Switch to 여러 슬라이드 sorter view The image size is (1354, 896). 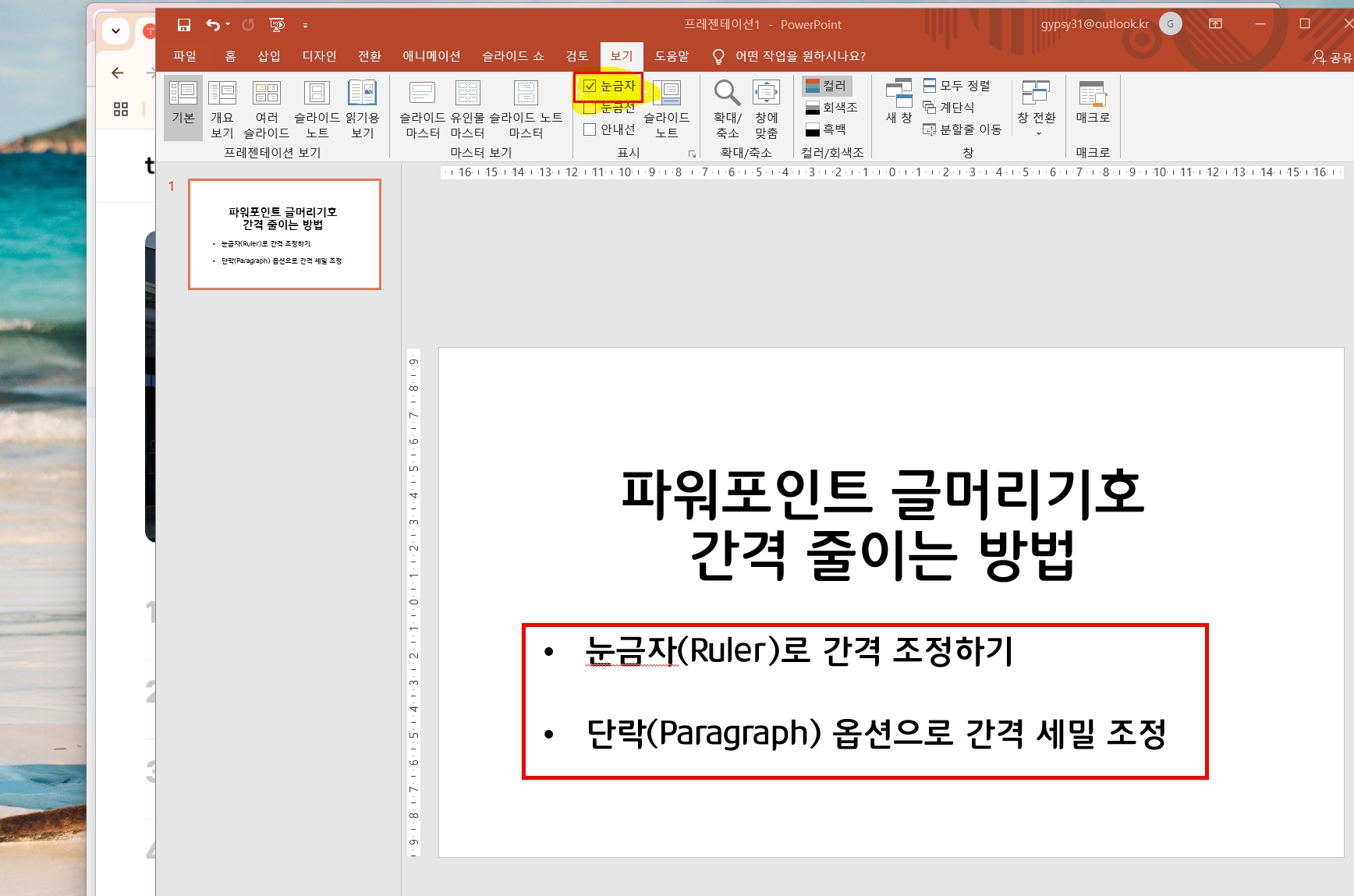click(x=267, y=109)
